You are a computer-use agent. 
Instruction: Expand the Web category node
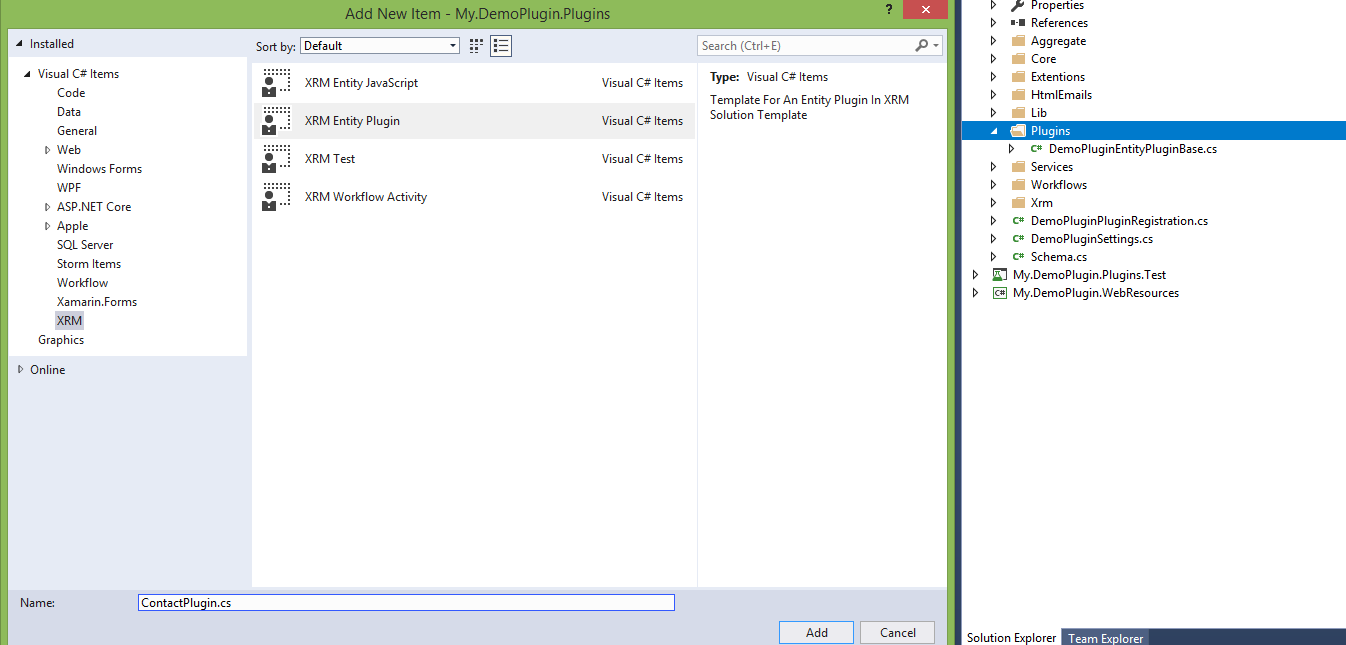pyautogui.click(x=47, y=150)
